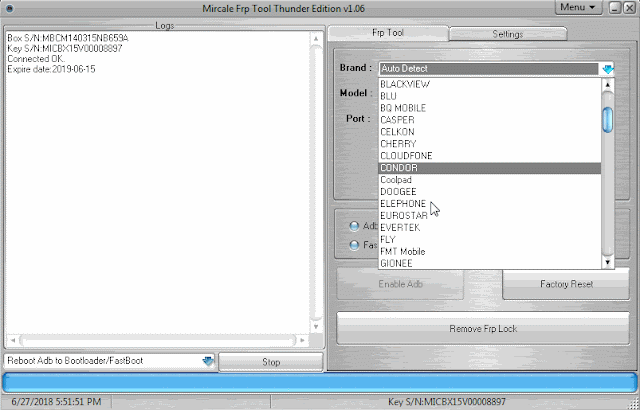Click logs horizontal scroll left arrow
The width and height of the screenshot is (640, 410).
[13, 340]
